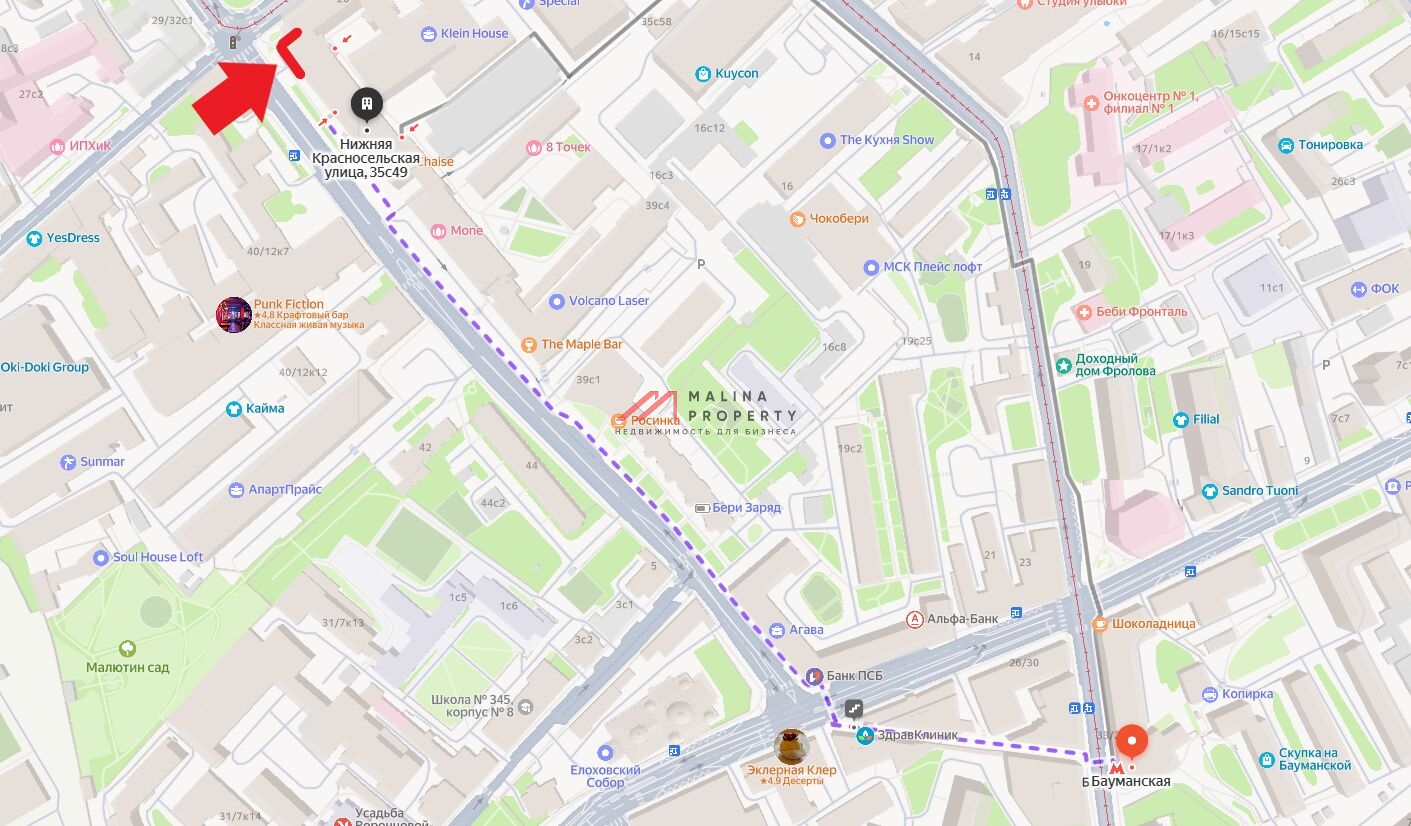This screenshot has width=1411, height=826.
Task: Click The Кухня Show place marker
Action: [x=827, y=141]
